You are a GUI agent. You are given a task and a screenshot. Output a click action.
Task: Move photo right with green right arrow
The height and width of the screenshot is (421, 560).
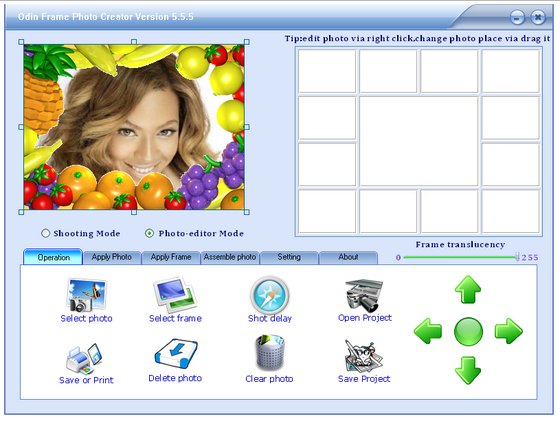tap(509, 331)
